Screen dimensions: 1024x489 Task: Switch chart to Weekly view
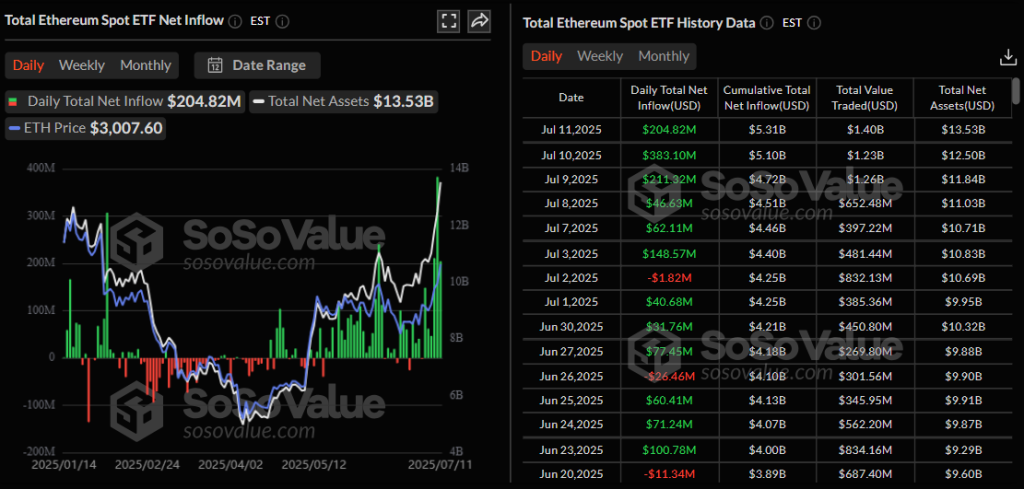click(x=82, y=66)
